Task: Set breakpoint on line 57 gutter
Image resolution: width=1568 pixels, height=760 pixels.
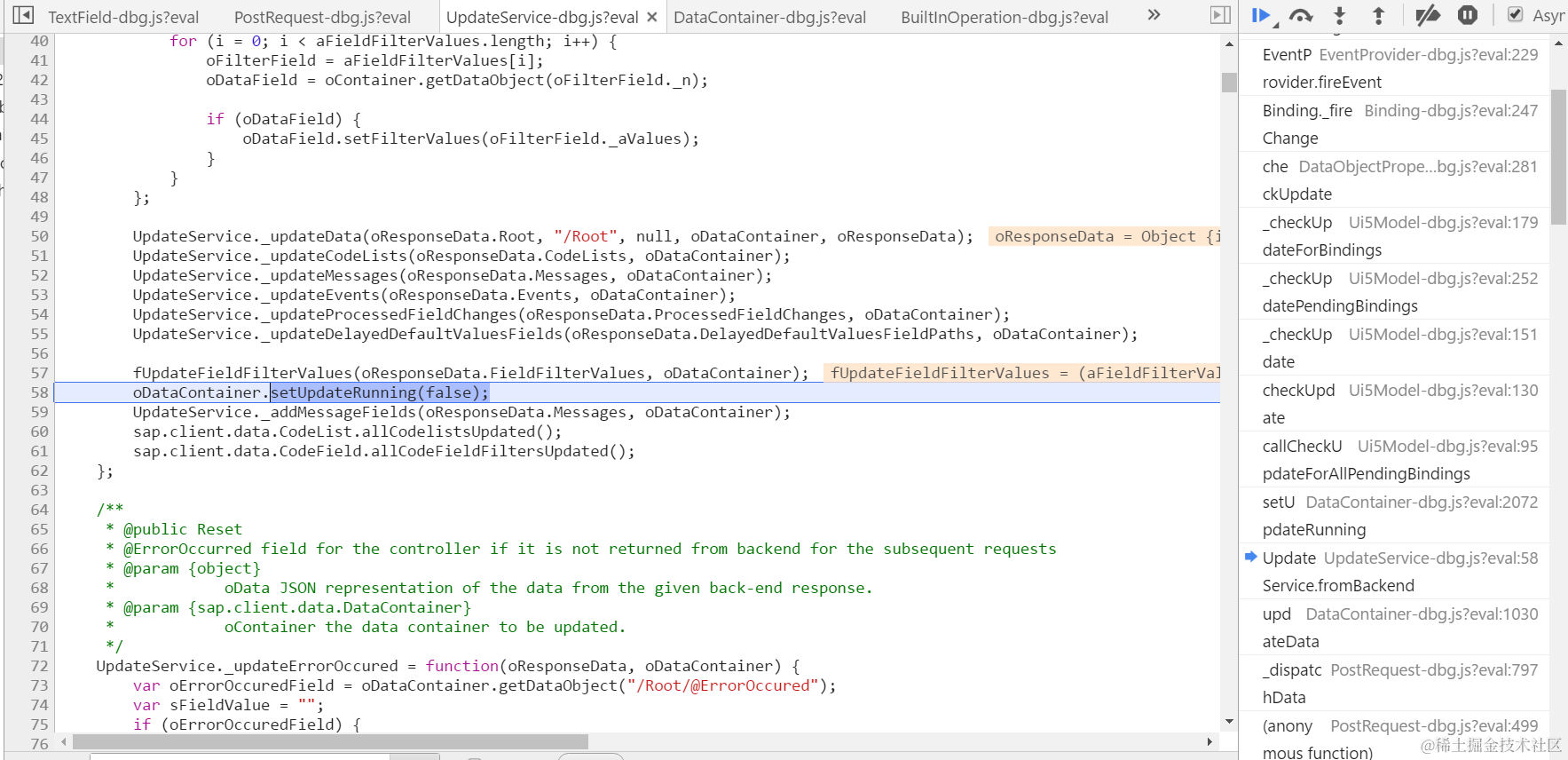Action: 39,373
